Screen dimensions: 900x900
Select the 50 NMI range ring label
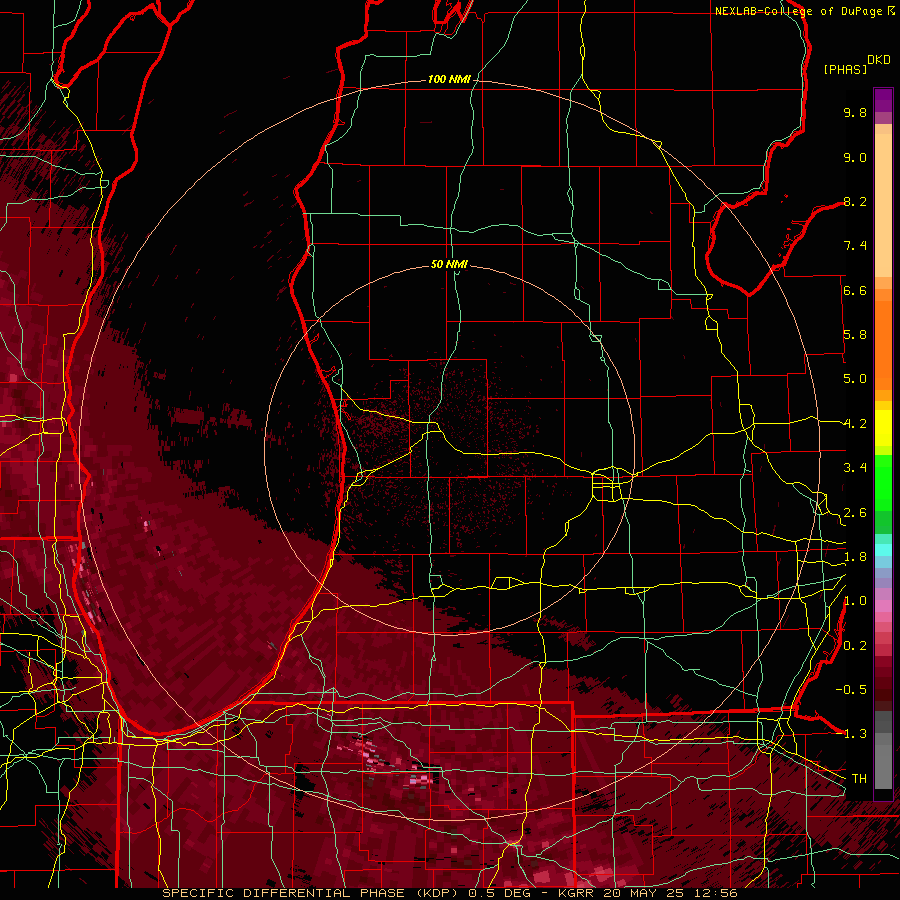(449, 264)
